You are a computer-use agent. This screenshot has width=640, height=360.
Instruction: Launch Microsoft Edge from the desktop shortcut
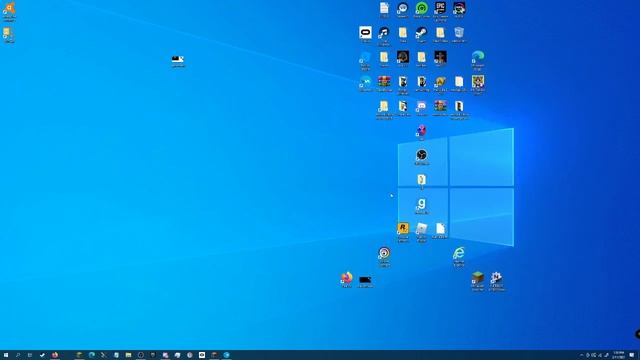pos(478,60)
